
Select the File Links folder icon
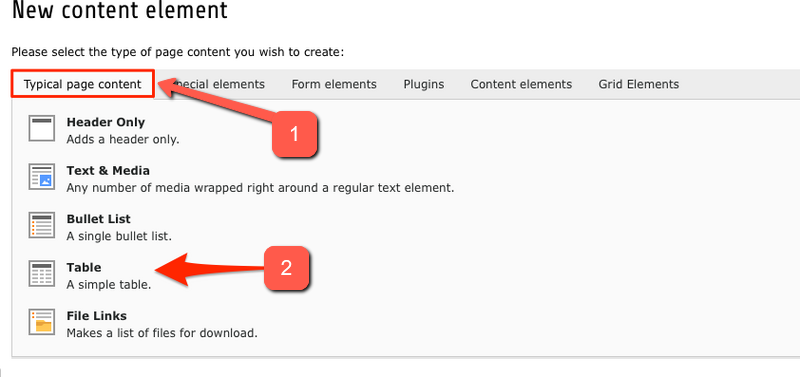41,322
